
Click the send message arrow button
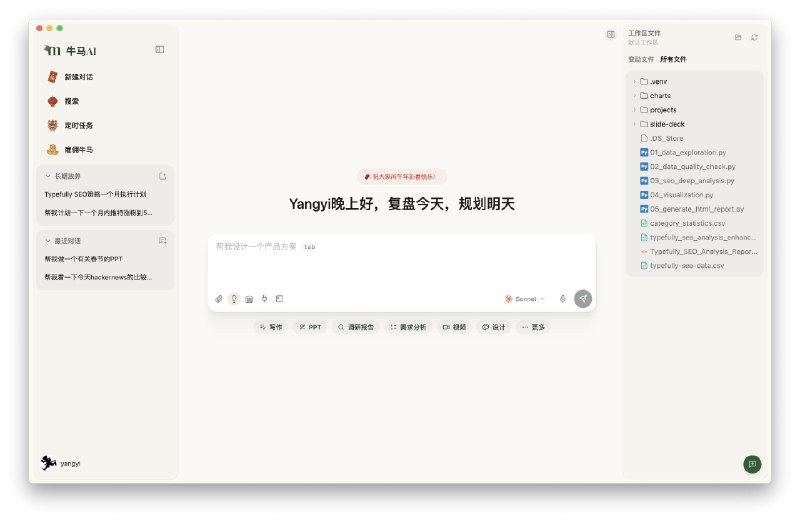[x=583, y=299]
